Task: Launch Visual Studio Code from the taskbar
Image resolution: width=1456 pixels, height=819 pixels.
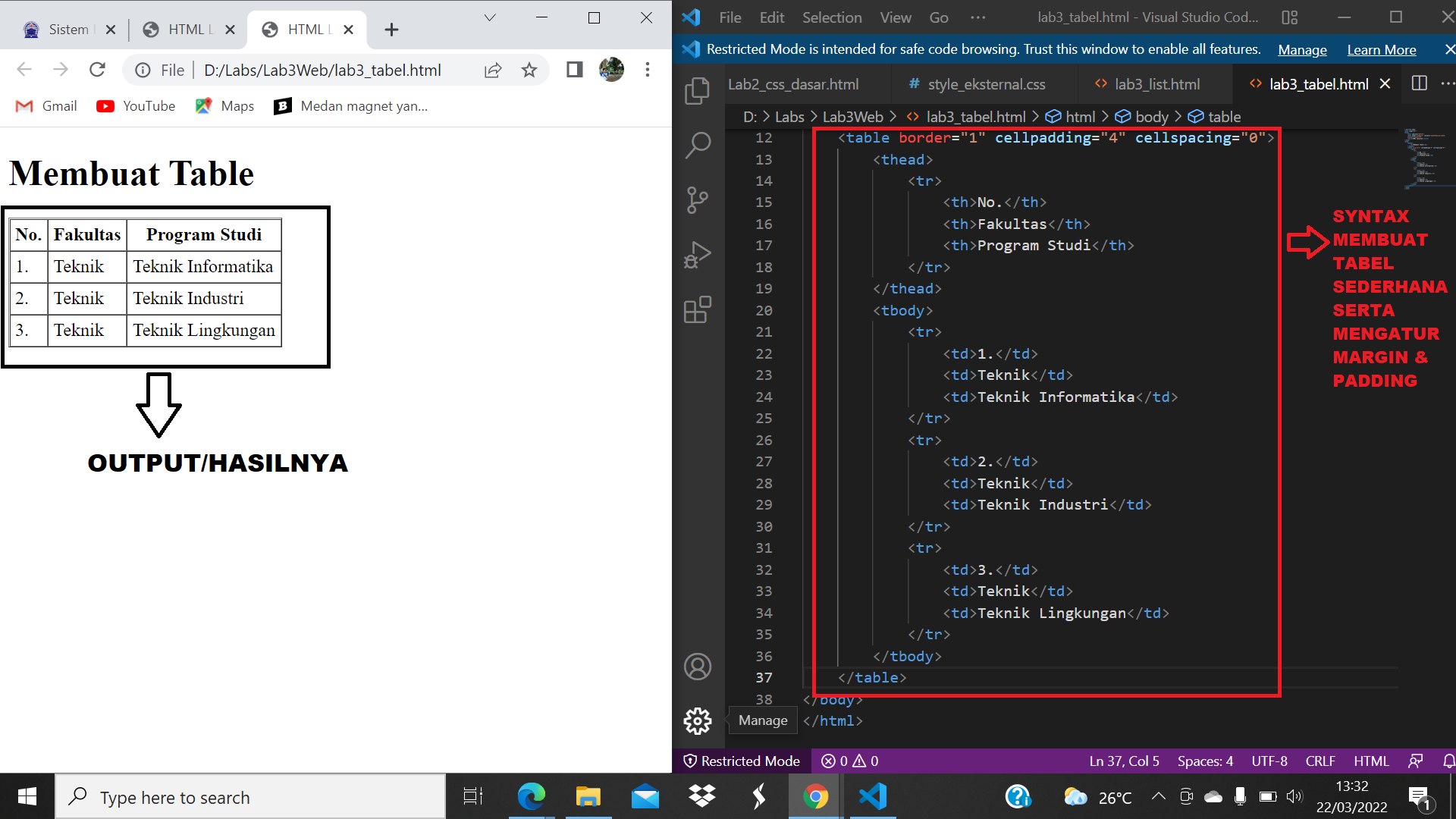Action: coord(873,796)
